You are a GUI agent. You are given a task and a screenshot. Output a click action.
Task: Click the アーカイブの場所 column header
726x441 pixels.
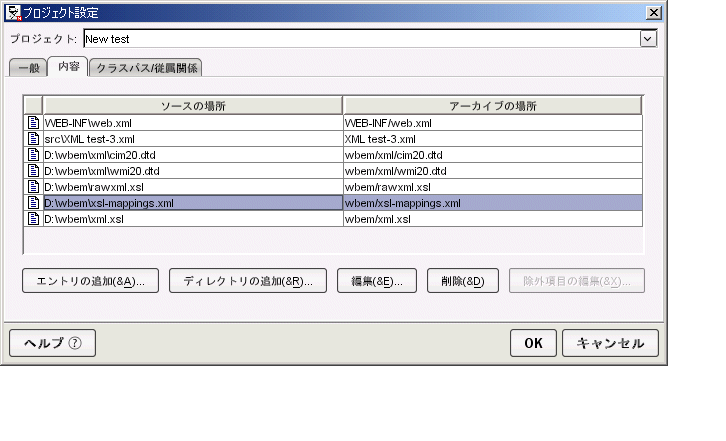493,106
